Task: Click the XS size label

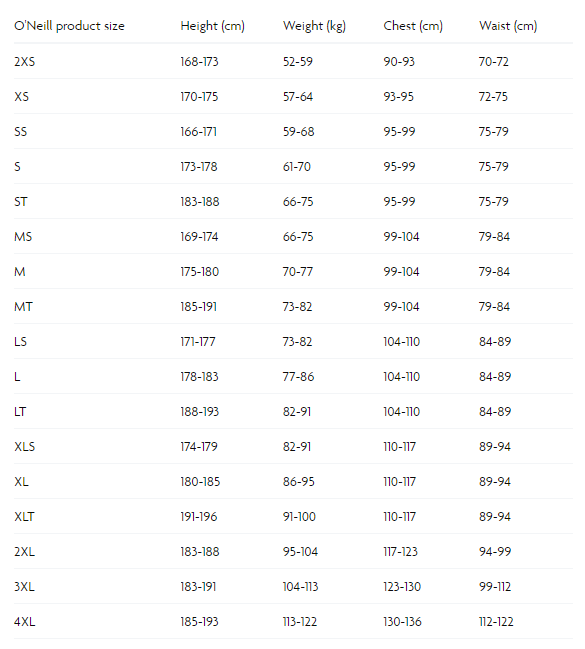Action: point(22,97)
